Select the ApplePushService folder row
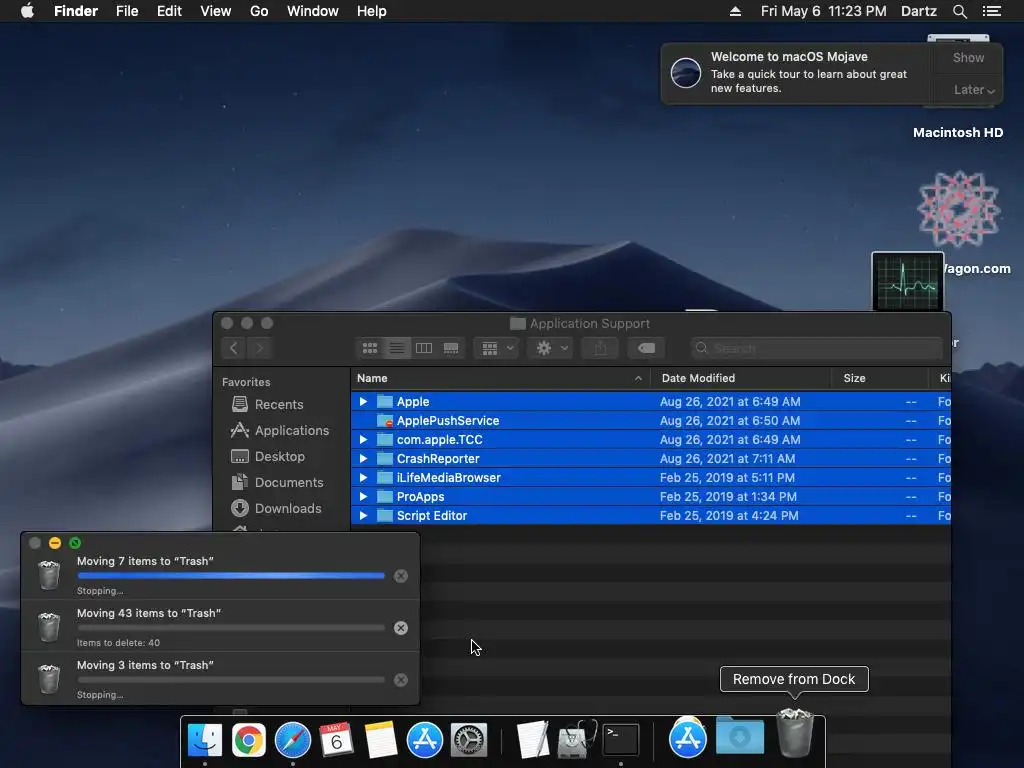 tap(650, 421)
